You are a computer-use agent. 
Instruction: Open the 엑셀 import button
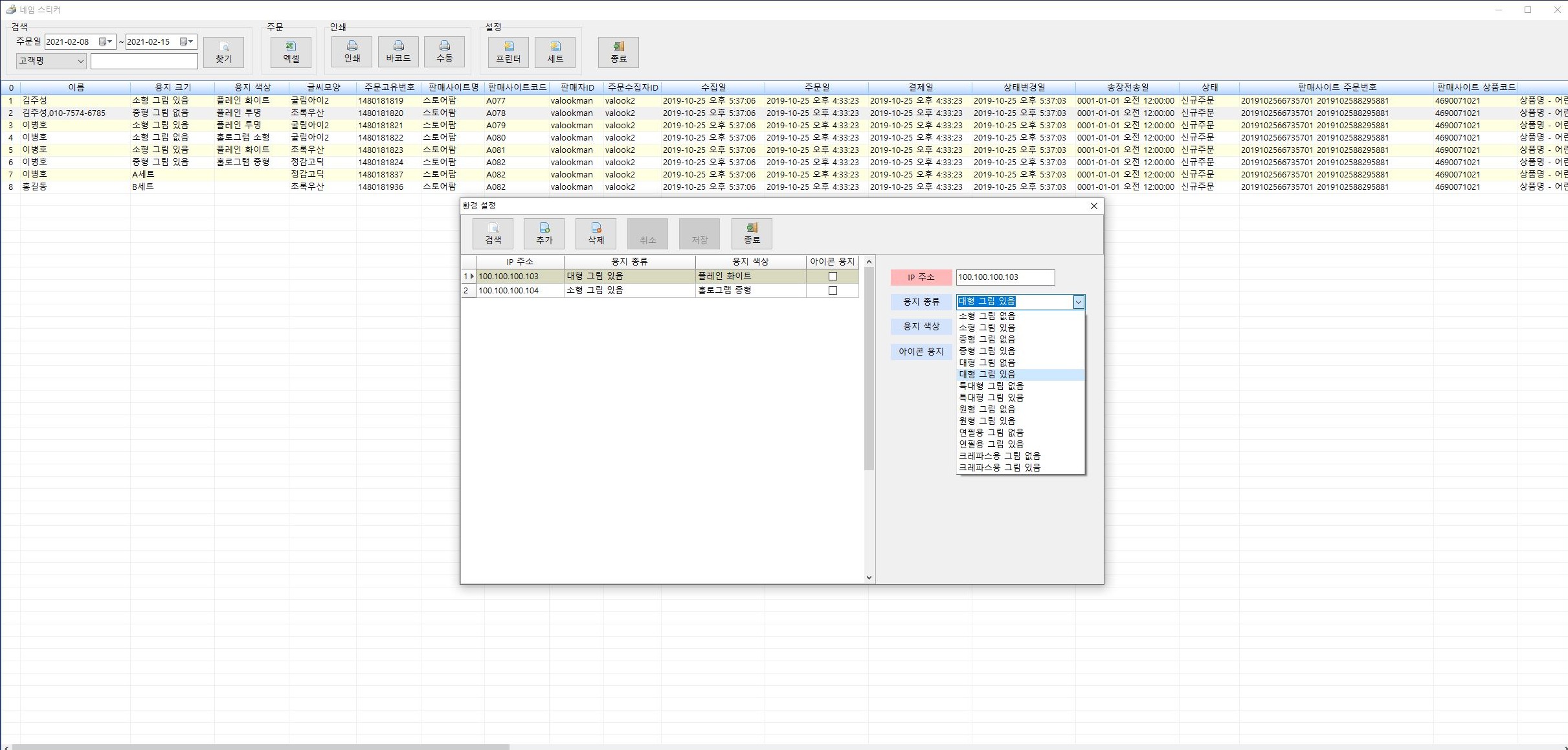[291, 52]
